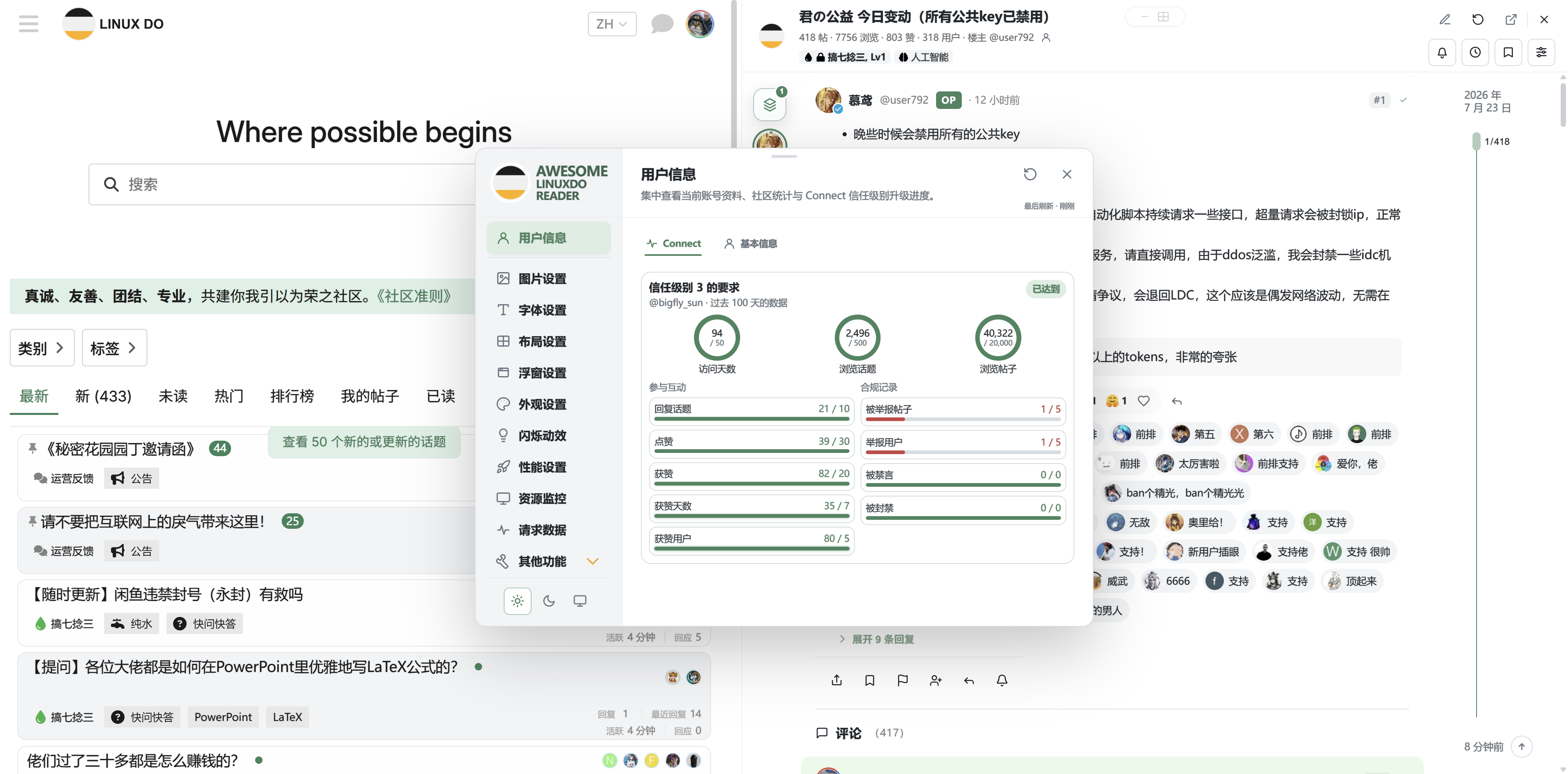This screenshot has width=1568, height=774.
Task: Open 性能设置 in reader sidebar
Action: pos(548,467)
